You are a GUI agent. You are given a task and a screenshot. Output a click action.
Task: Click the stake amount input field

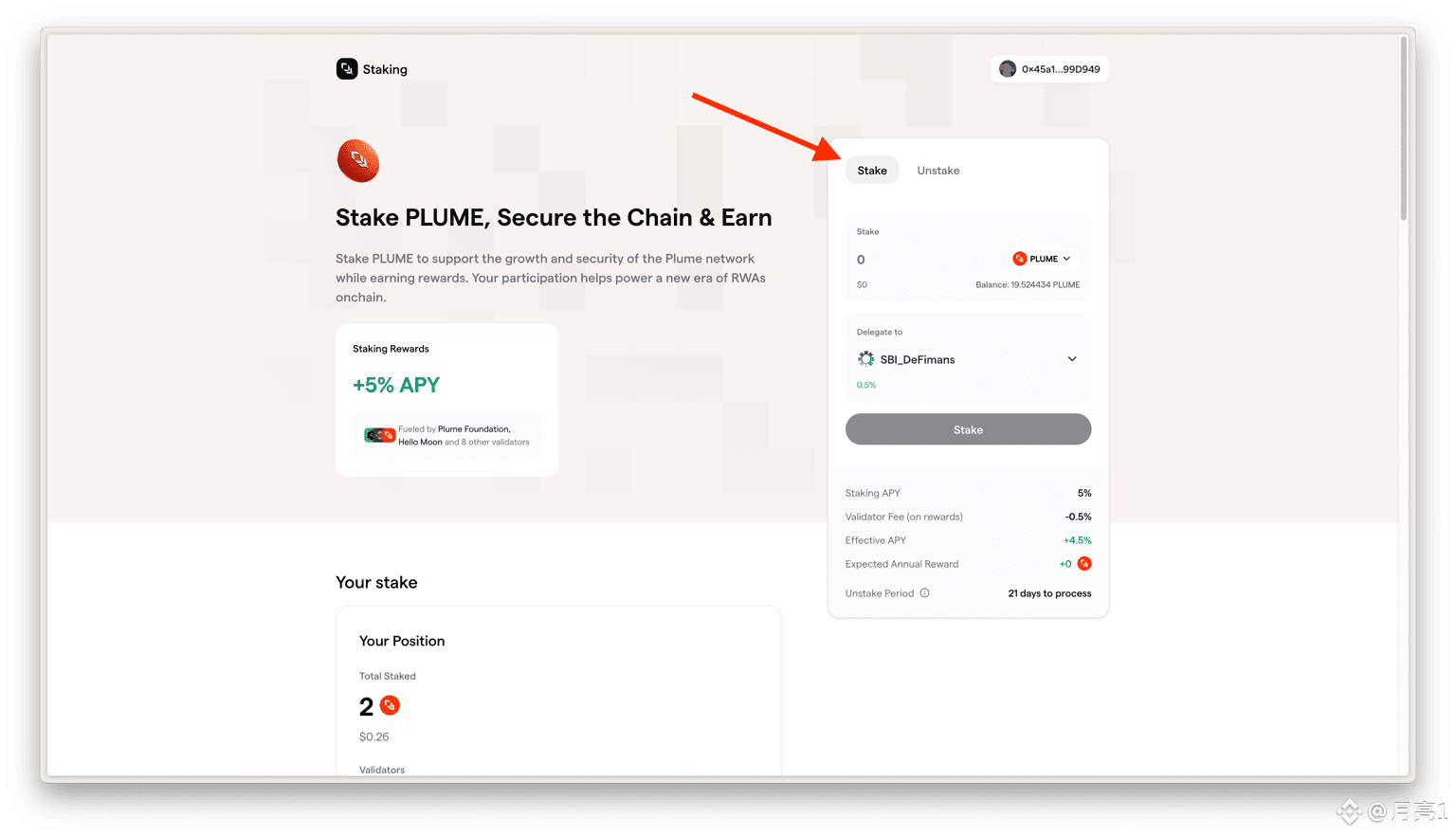929,260
